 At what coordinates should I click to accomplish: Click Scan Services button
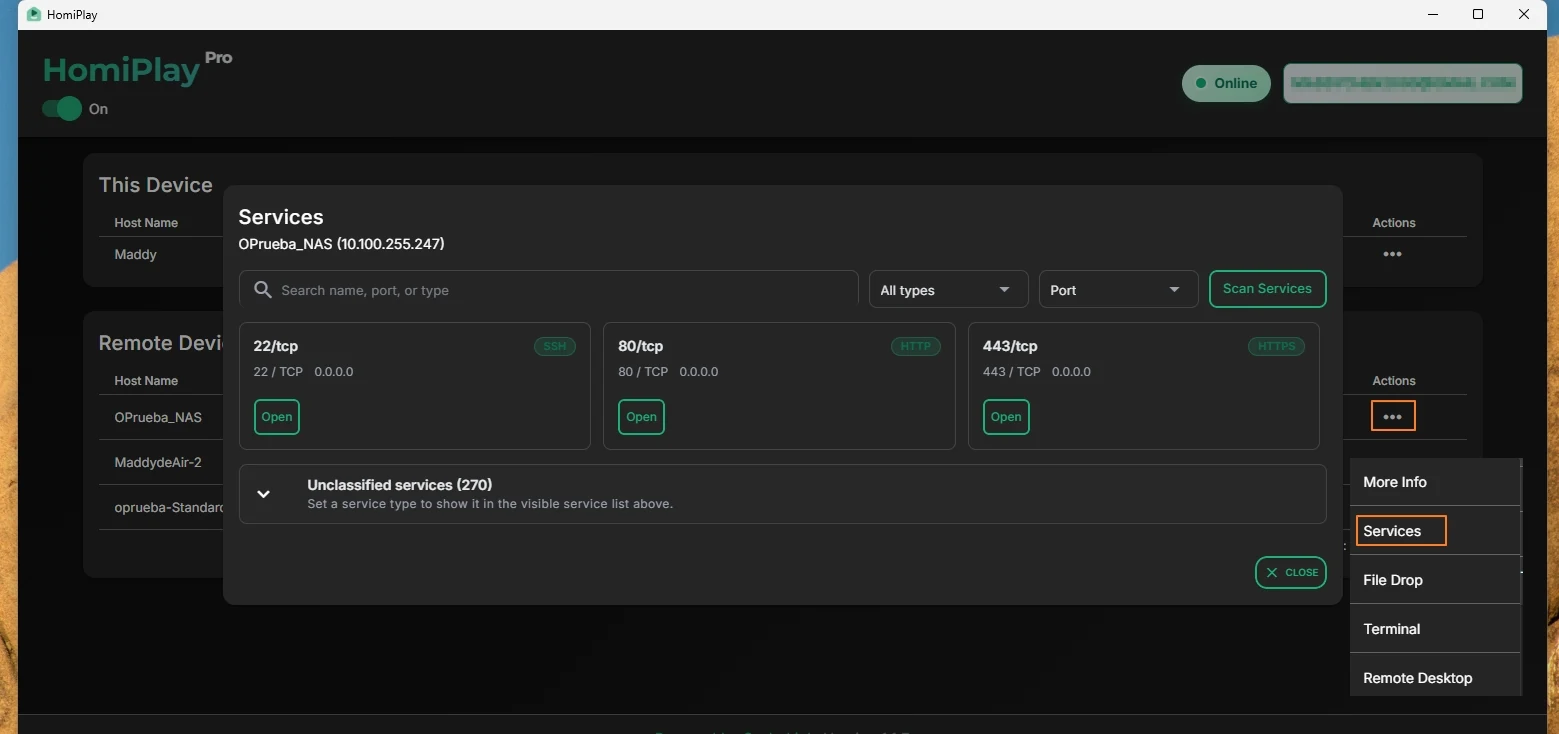1267,289
